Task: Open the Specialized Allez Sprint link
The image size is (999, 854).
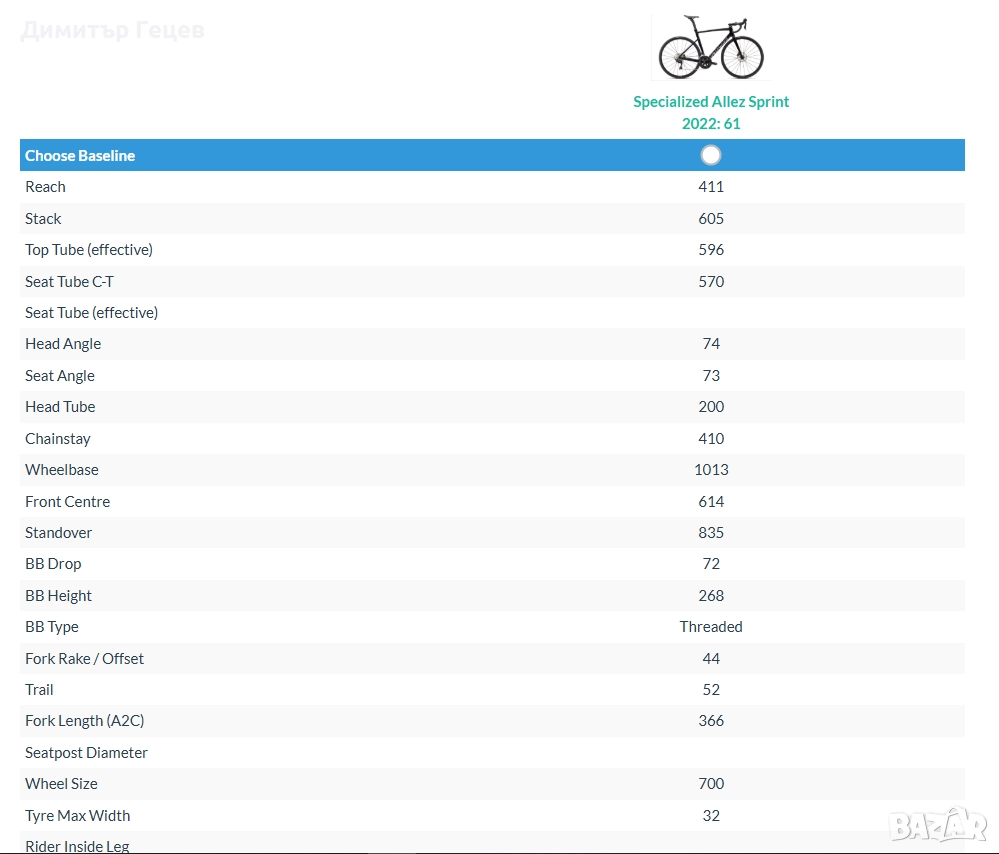Action: pyautogui.click(x=711, y=102)
